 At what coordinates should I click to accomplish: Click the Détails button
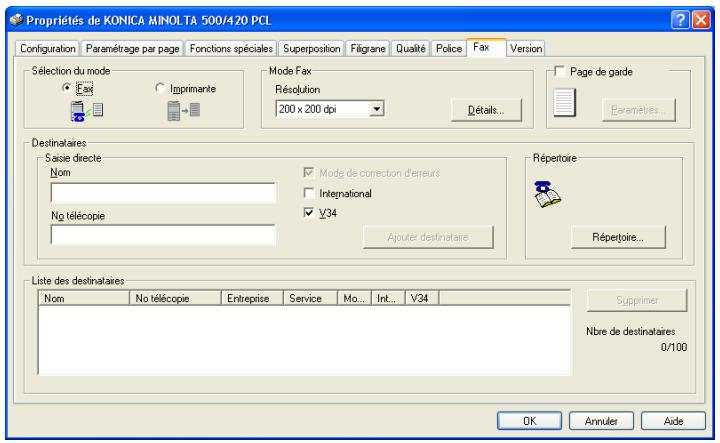486,110
